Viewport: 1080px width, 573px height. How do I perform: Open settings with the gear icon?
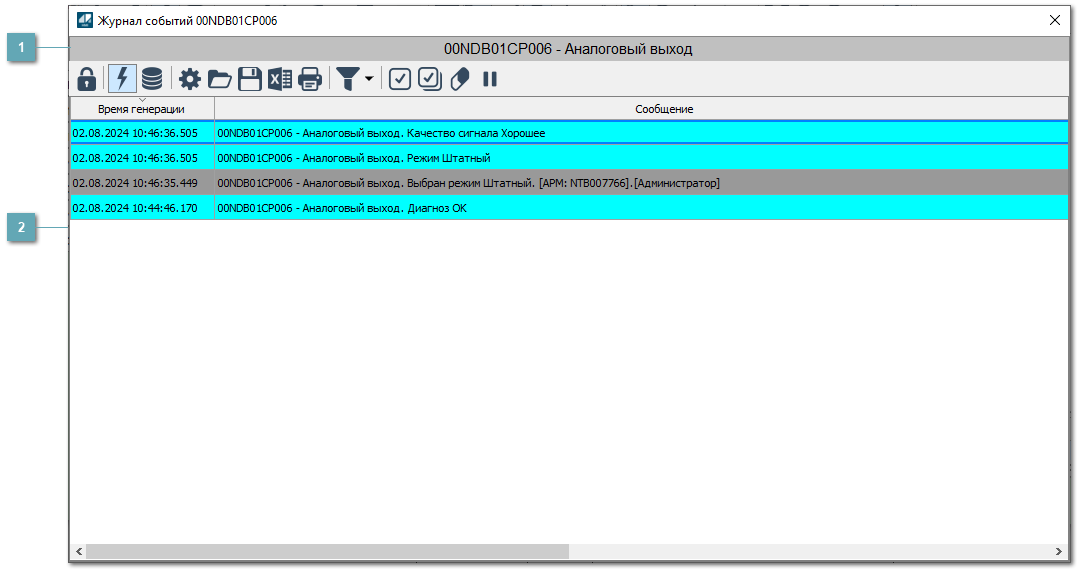(190, 79)
